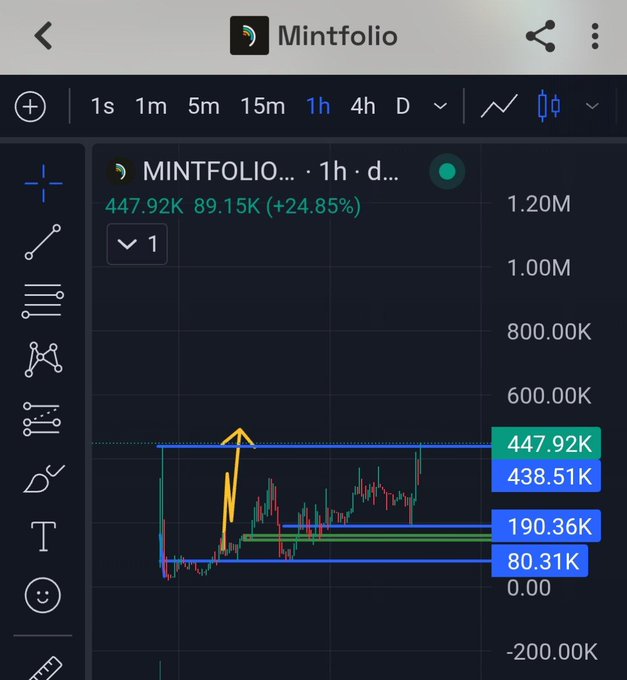
Task: Go back with the left arrow
Action: pyautogui.click(x=43, y=36)
